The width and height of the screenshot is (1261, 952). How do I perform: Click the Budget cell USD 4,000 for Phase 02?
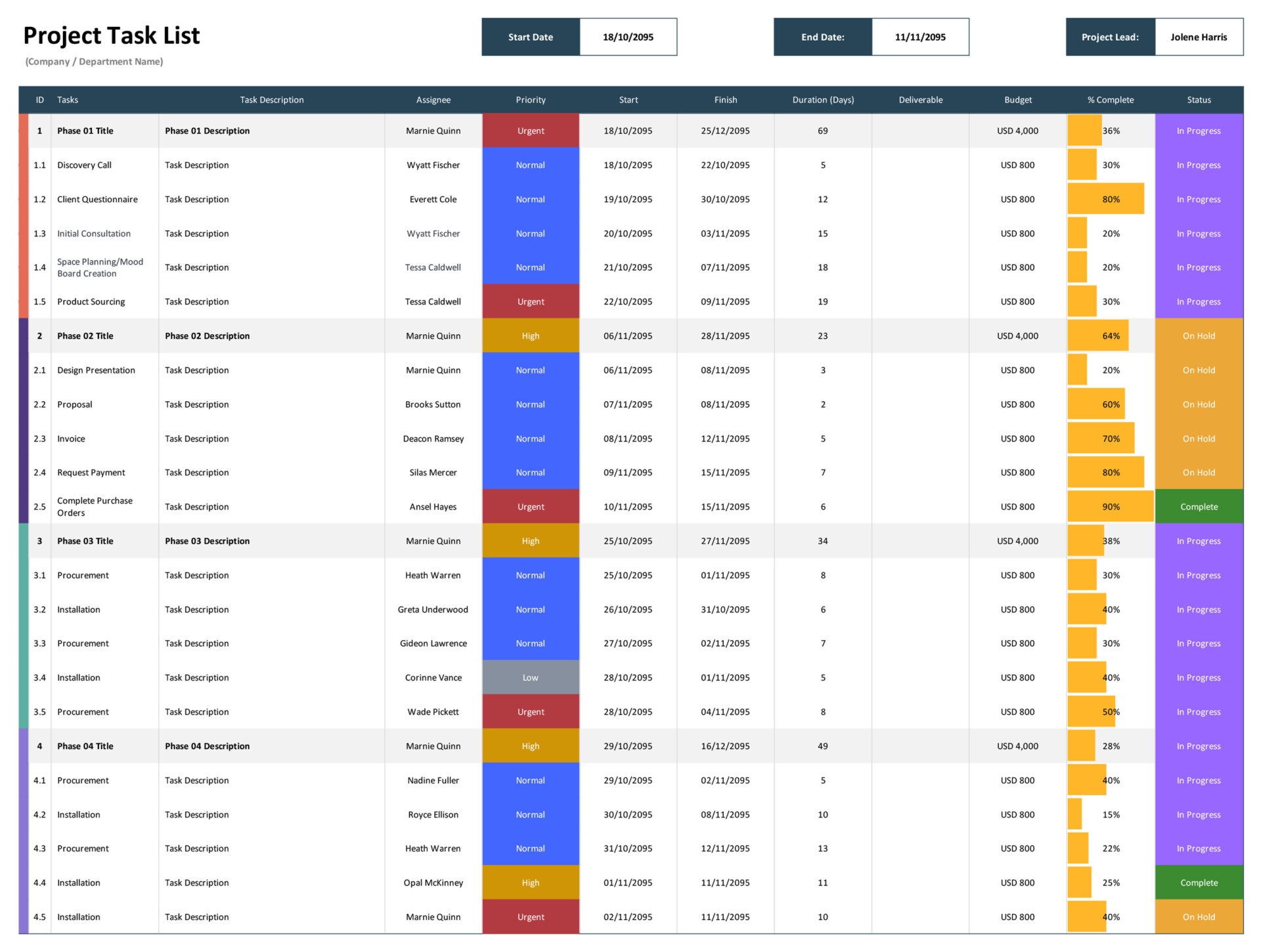tap(1017, 335)
